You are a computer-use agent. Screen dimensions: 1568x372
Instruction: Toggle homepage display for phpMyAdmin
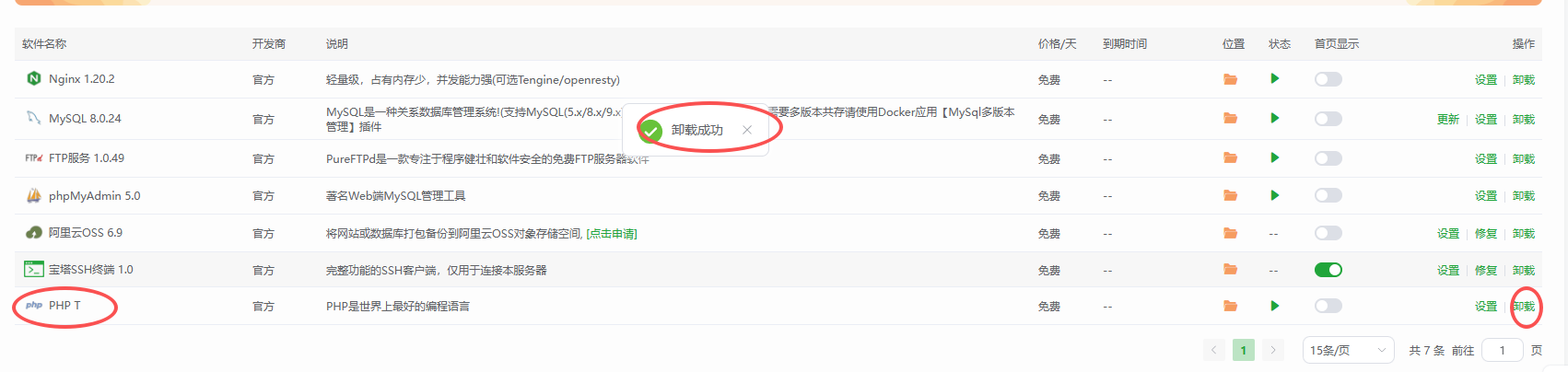point(1328,195)
